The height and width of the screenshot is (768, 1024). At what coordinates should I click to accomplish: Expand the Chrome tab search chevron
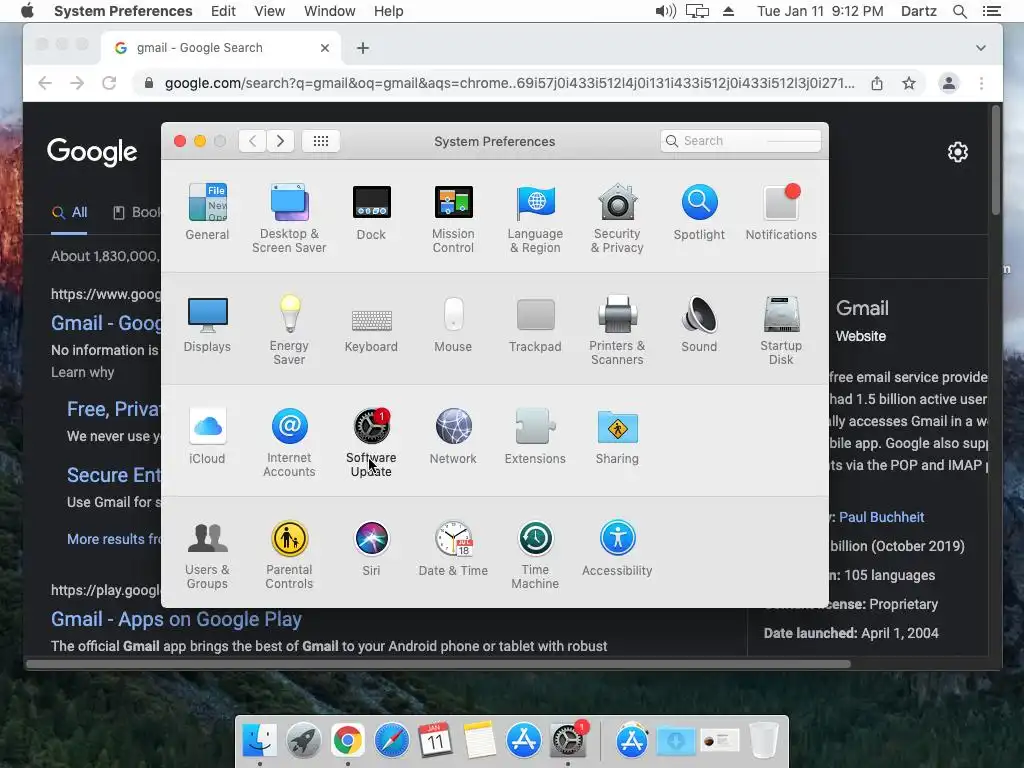[980, 48]
